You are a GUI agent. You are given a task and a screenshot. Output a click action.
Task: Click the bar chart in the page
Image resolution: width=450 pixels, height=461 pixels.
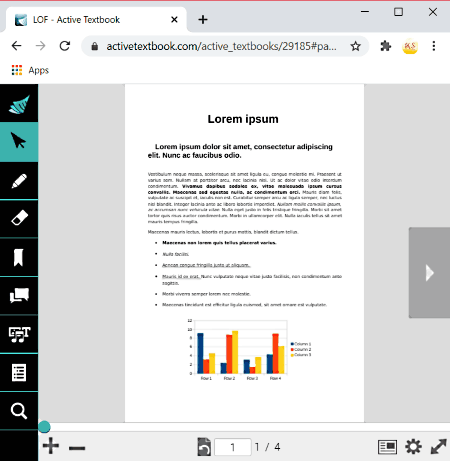click(x=249, y=350)
